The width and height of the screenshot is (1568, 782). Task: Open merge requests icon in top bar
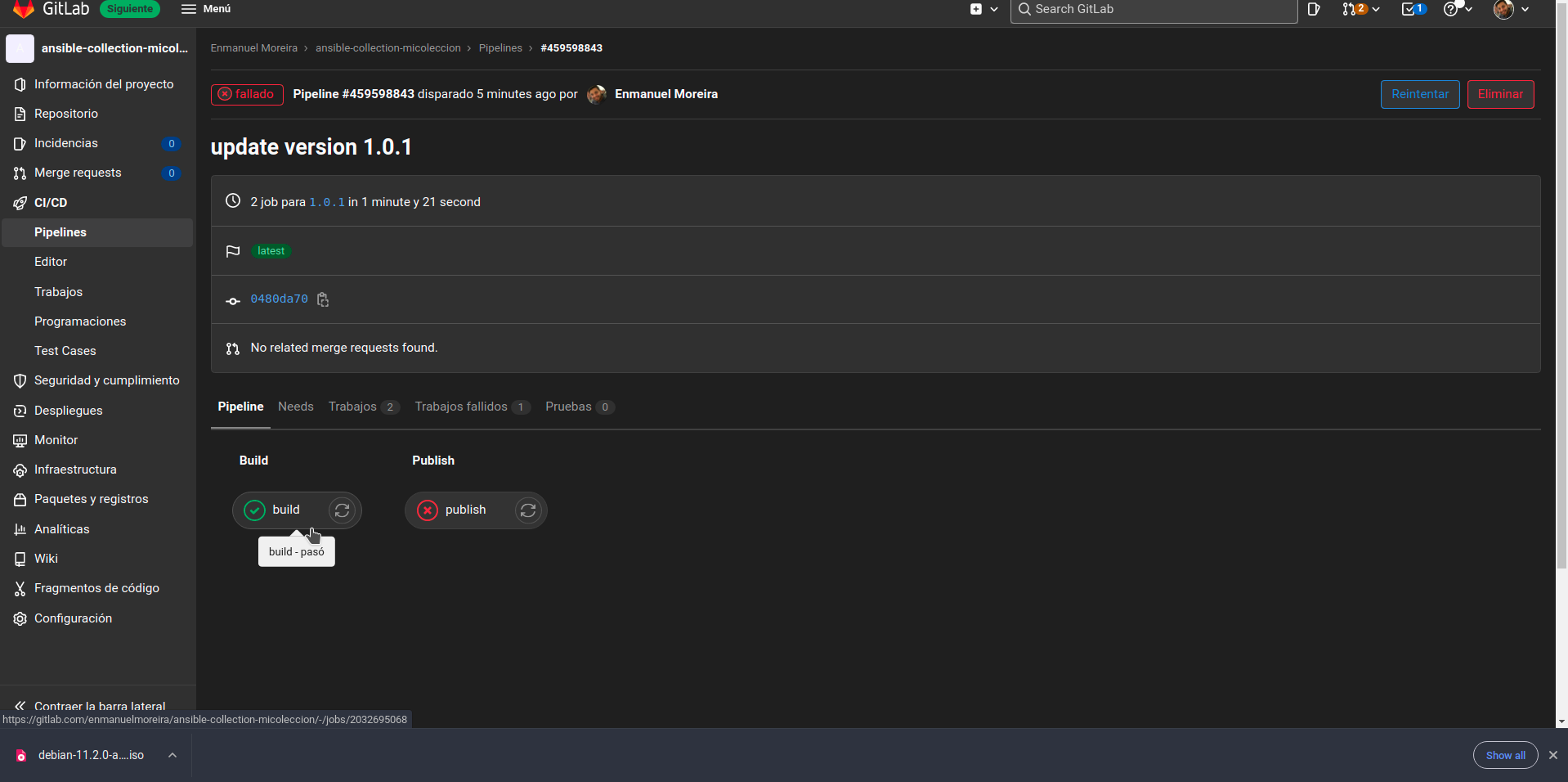point(1350,9)
